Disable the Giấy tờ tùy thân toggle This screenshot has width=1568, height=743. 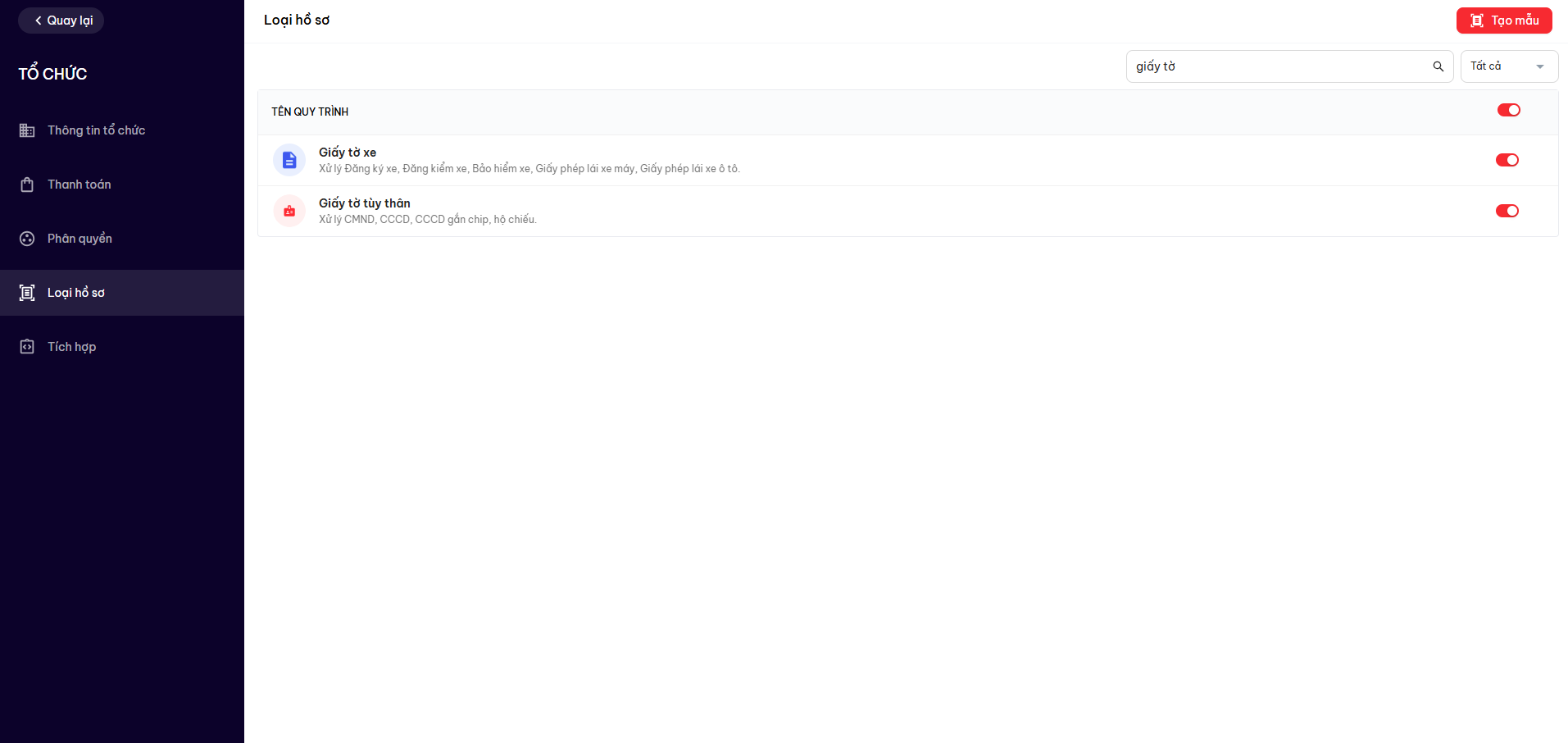coord(1507,211)
